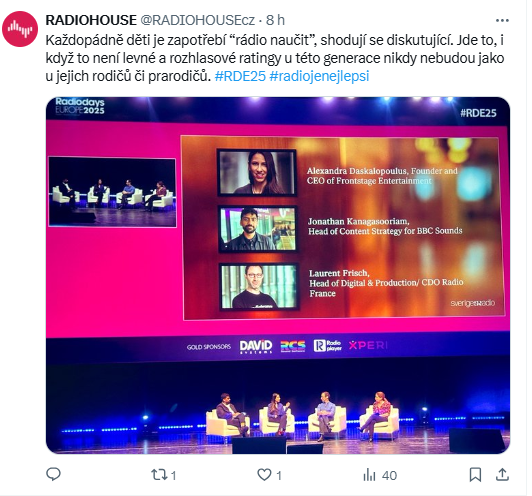Bookmark the post with the bookmark icon
This screenshot has width=532, height=496.
coord(475,475)
